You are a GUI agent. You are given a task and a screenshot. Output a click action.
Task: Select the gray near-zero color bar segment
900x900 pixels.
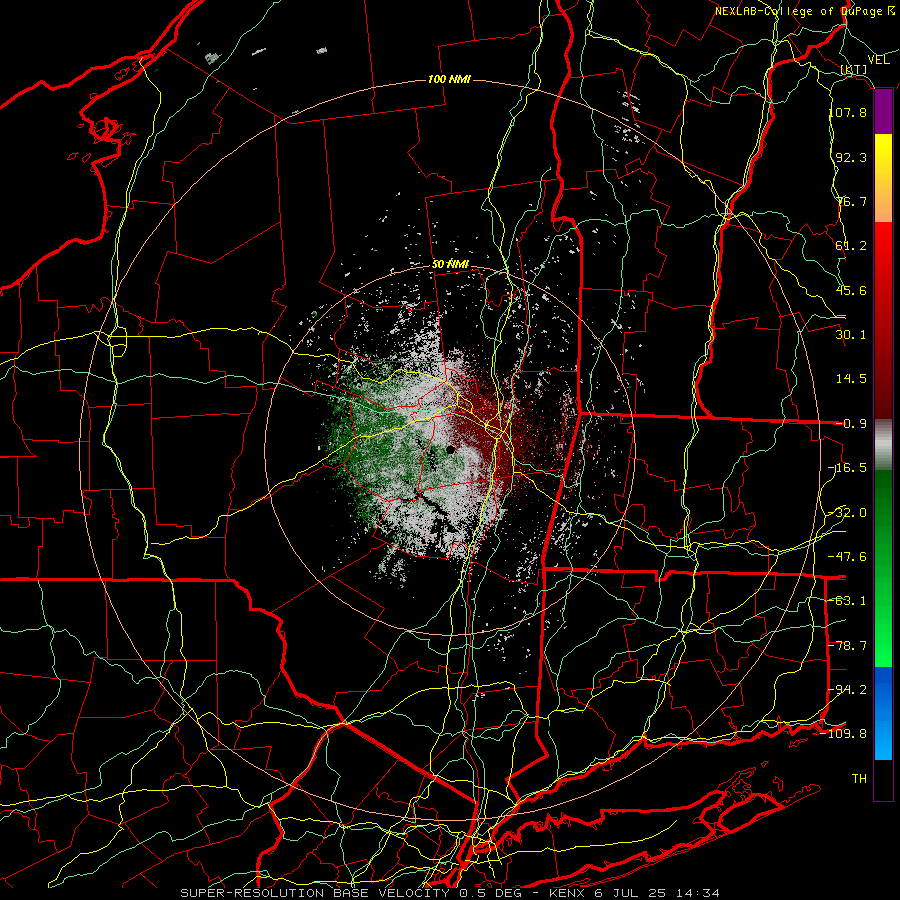[883, 445]
